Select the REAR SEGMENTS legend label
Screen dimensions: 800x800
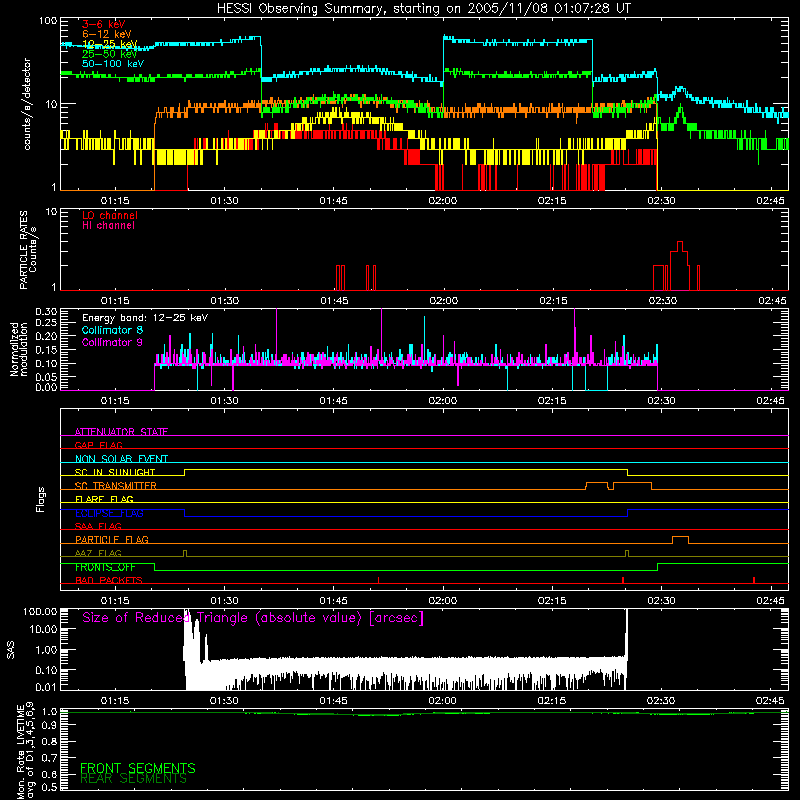coord(133,779)
